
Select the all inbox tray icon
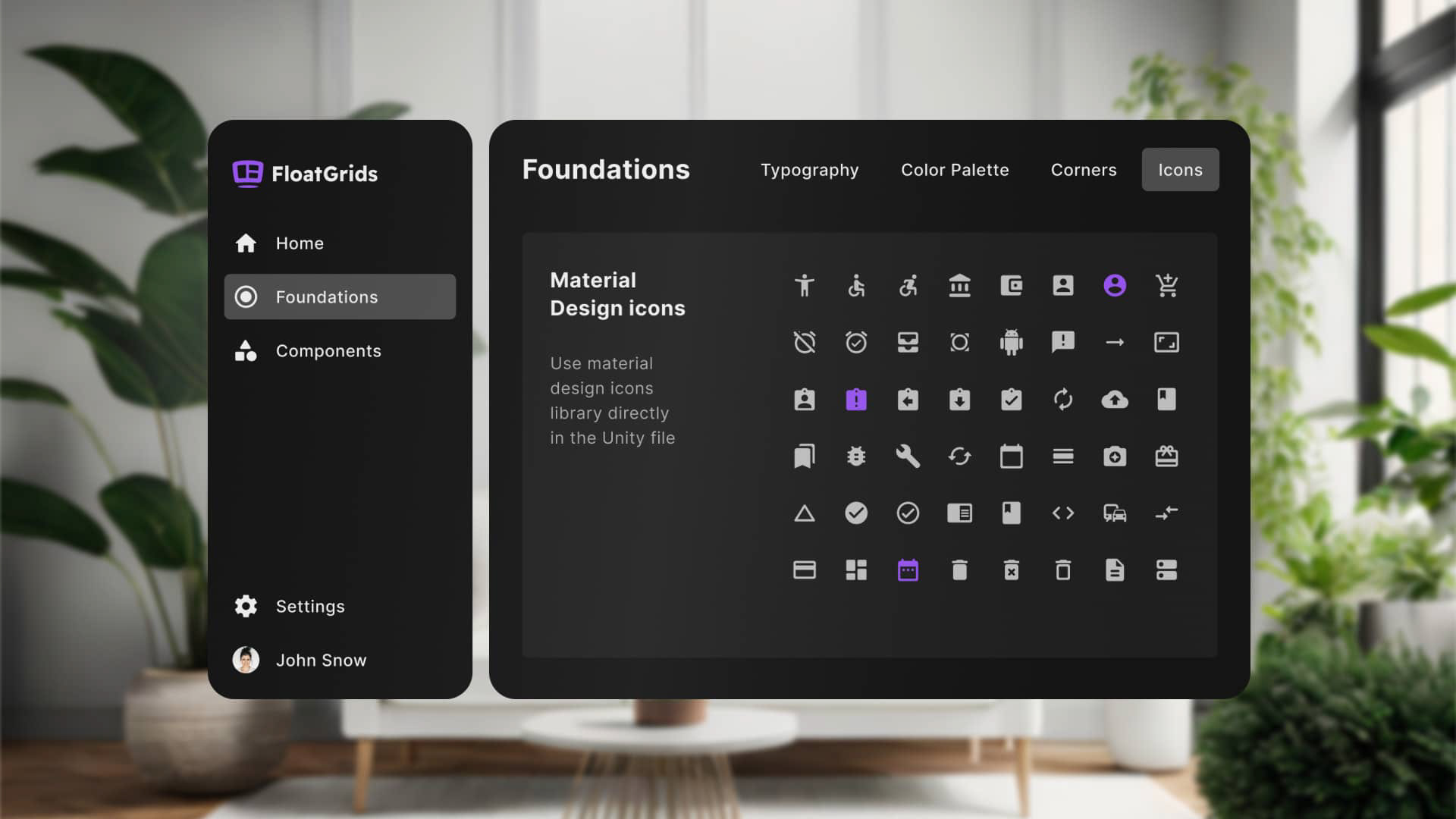[908, 342]
